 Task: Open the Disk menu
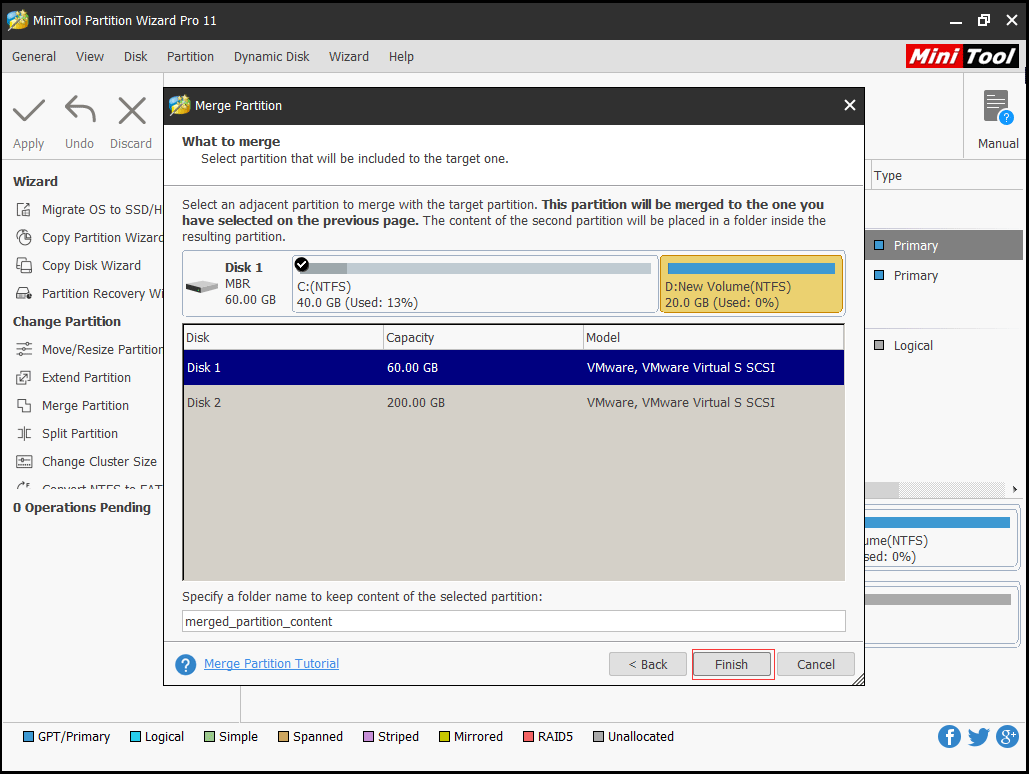tap(136, 56)
